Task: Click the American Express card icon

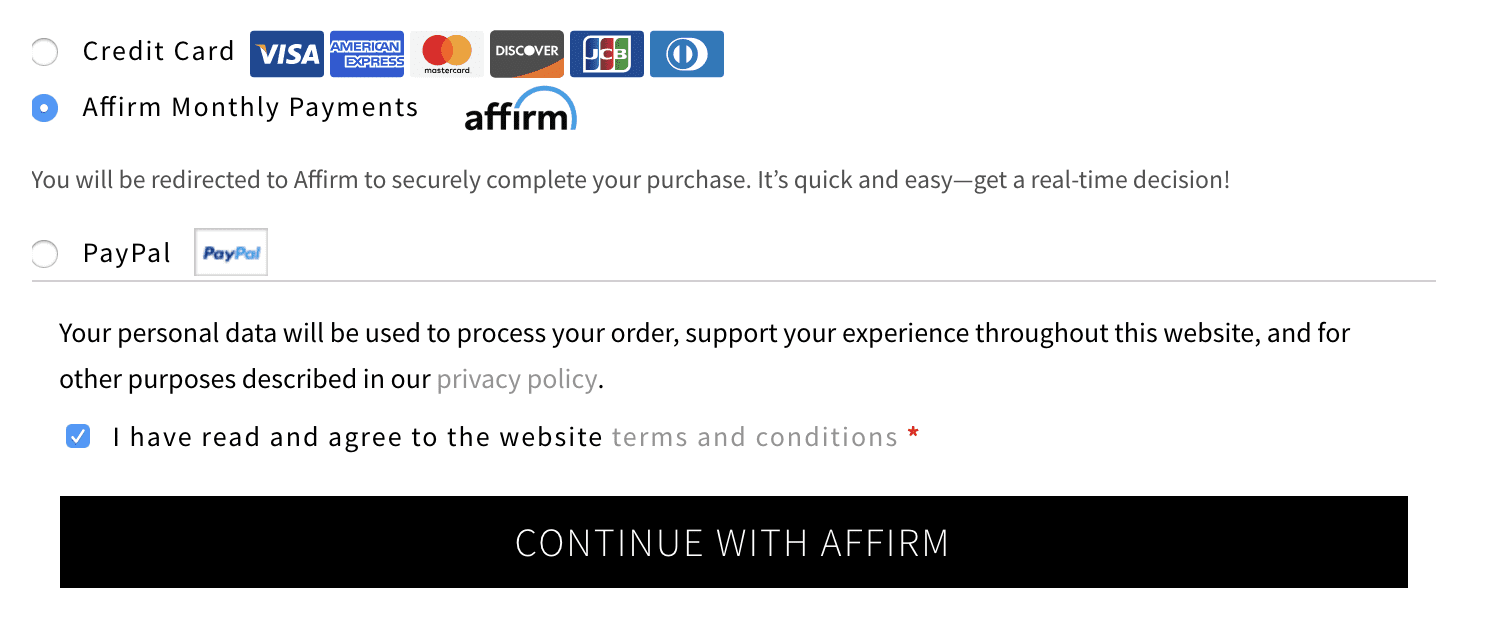Action: pyautogui.click(x=367, y=54)
